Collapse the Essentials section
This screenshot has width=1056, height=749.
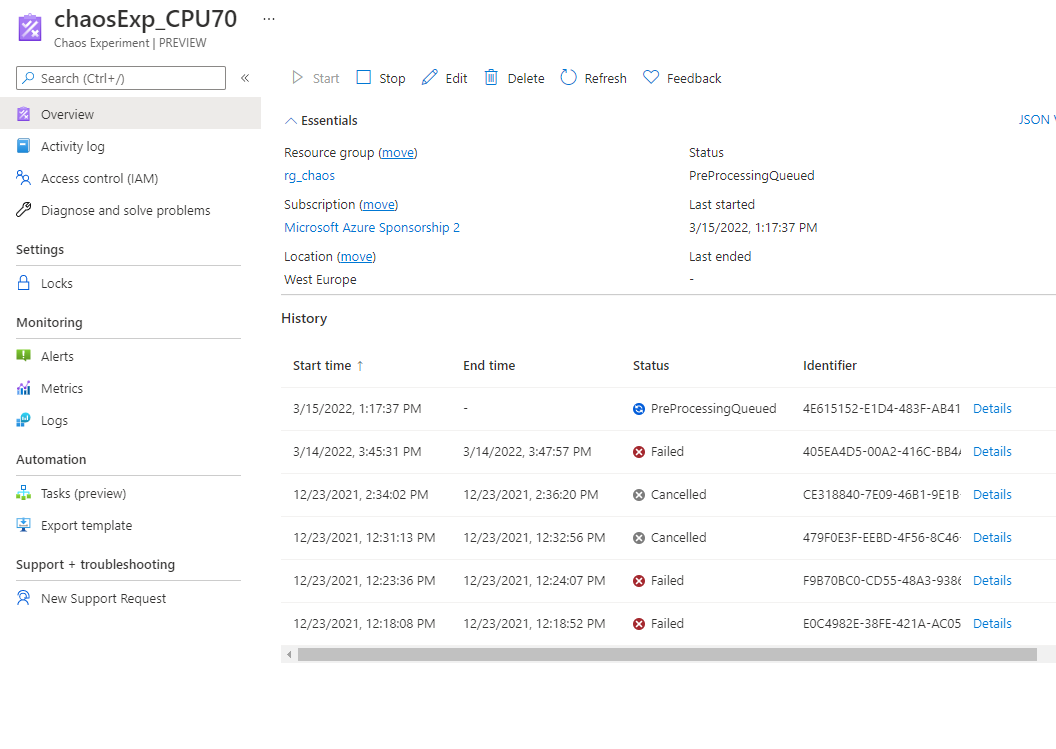(291, 121)
